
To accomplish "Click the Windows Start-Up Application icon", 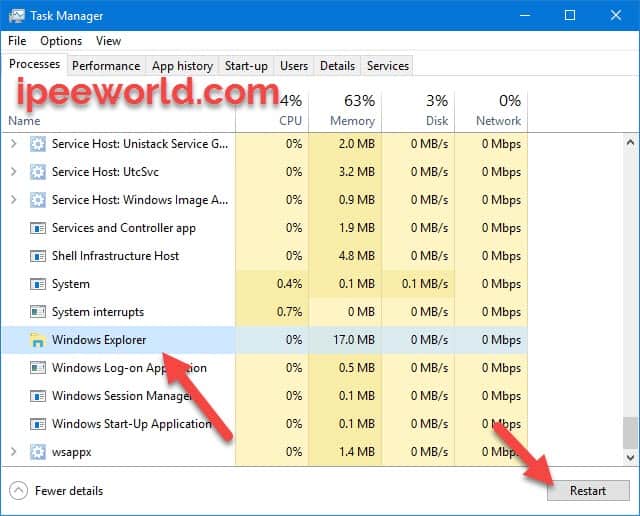I will click(38, 424).
